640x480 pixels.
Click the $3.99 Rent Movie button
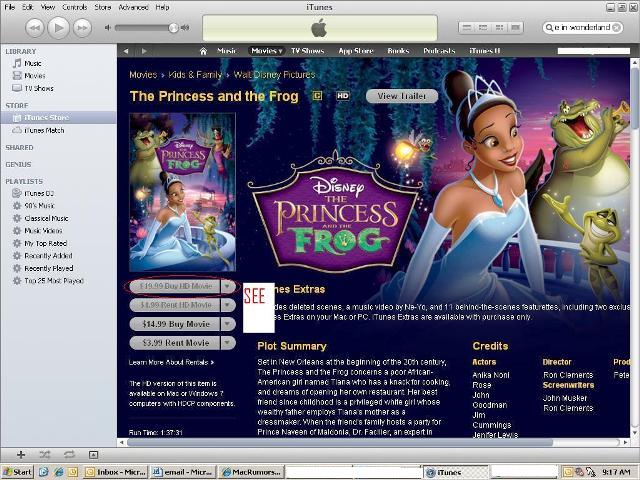[176, 343]
